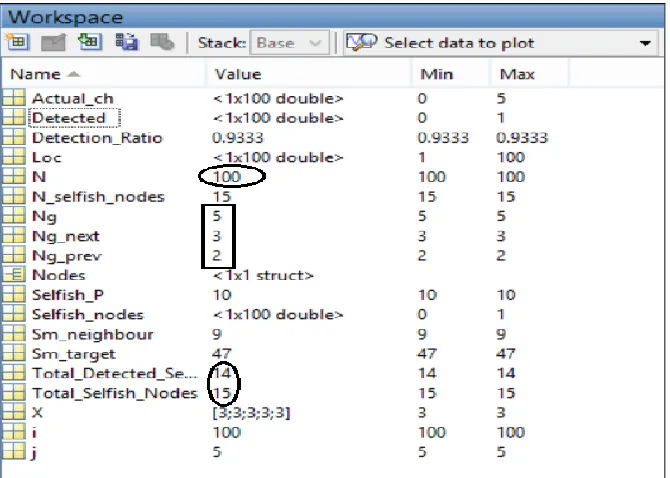Click the Total_Detected_Se... variable icon
This screenshot has width=670, height=478.
tap(14, 373)
